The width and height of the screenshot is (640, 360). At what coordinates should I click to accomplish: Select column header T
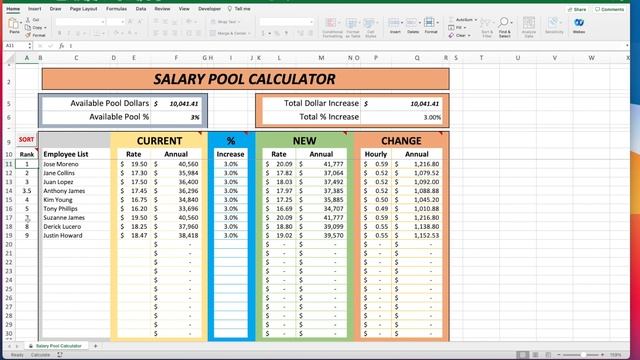(481, 58)
